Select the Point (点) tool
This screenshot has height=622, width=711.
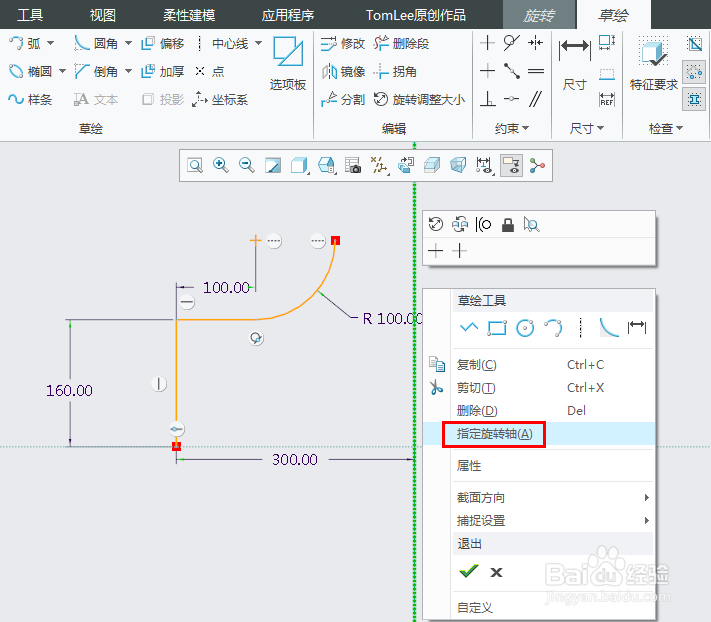[209, 72]
